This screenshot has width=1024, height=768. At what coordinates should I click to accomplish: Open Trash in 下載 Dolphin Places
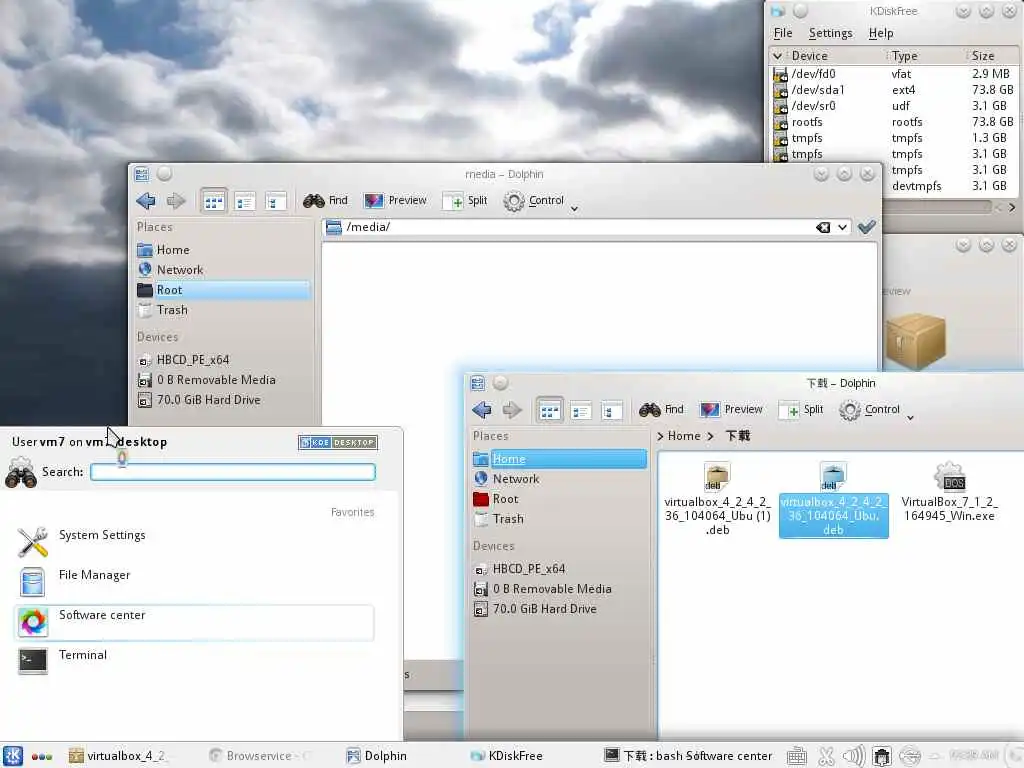point(559,519)
